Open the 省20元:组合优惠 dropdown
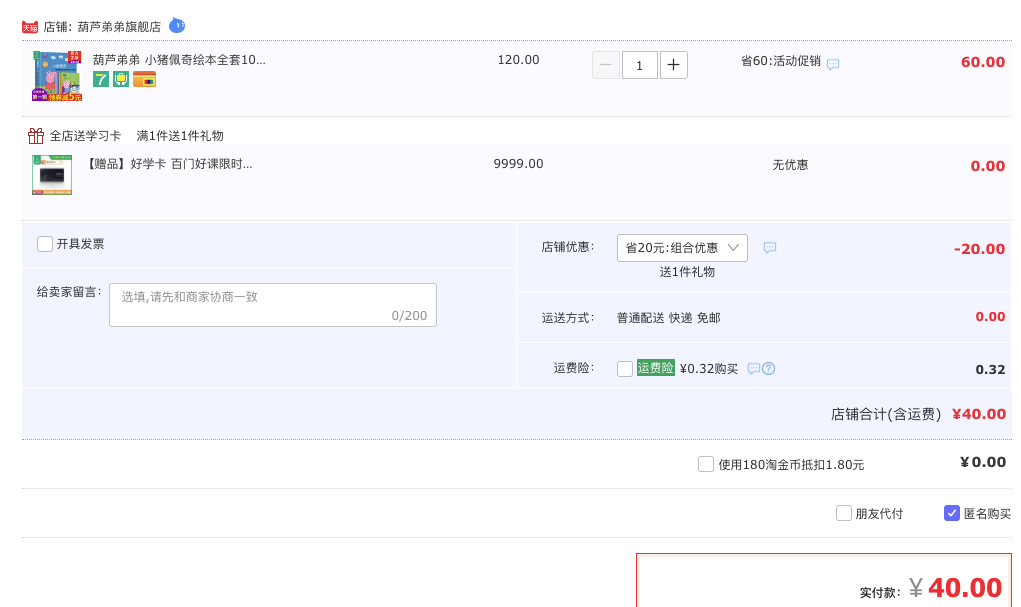This screenshot has width=1021, height=607. [682, 248]
